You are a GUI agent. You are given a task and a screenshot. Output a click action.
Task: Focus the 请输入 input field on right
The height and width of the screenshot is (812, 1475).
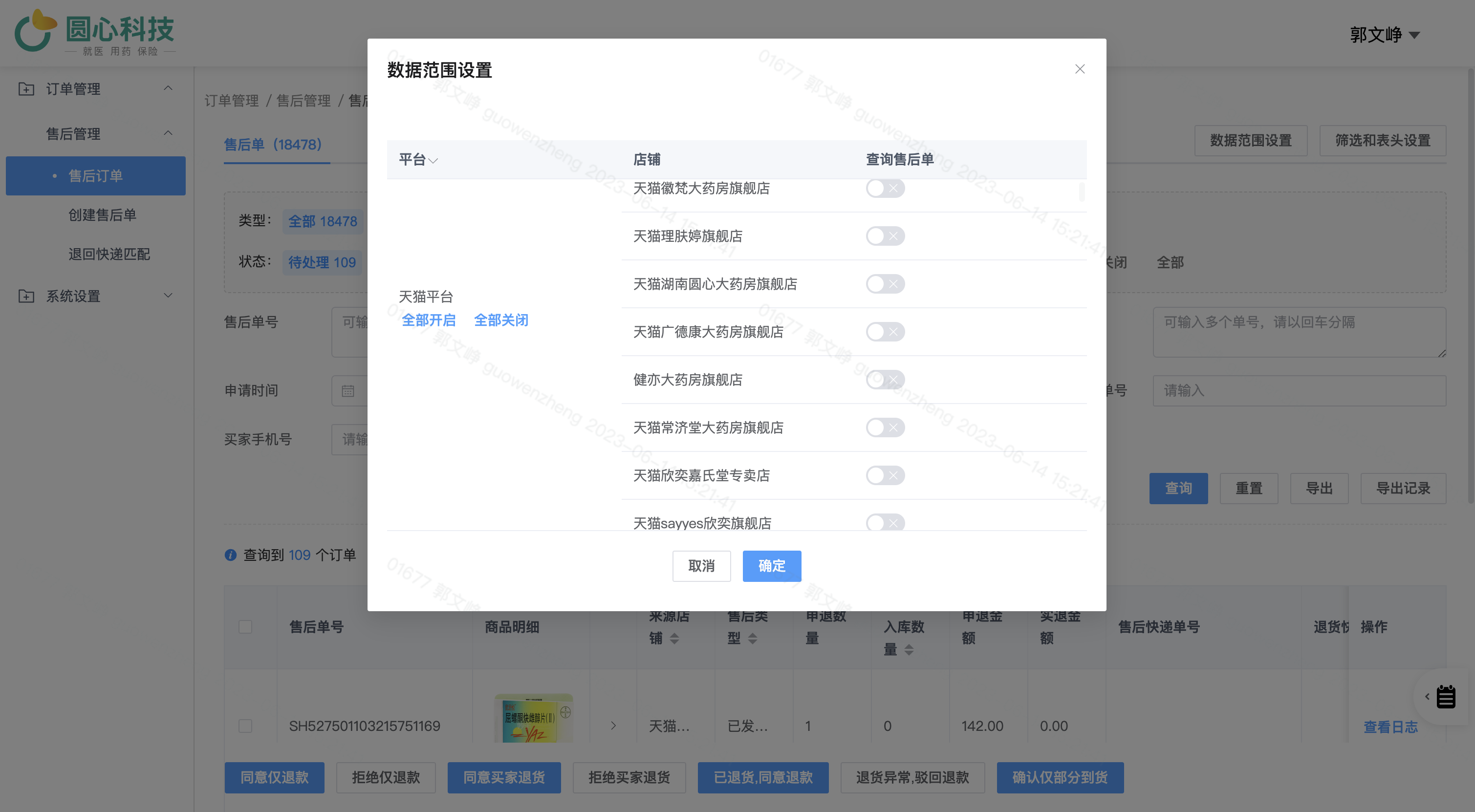point(1299,391)
